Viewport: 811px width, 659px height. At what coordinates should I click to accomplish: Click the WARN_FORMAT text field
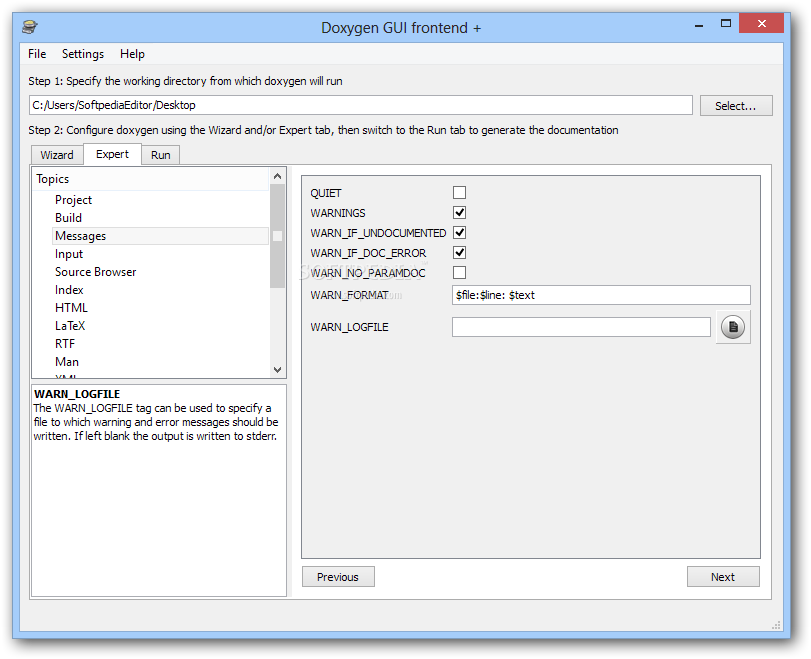coord(601,295)
